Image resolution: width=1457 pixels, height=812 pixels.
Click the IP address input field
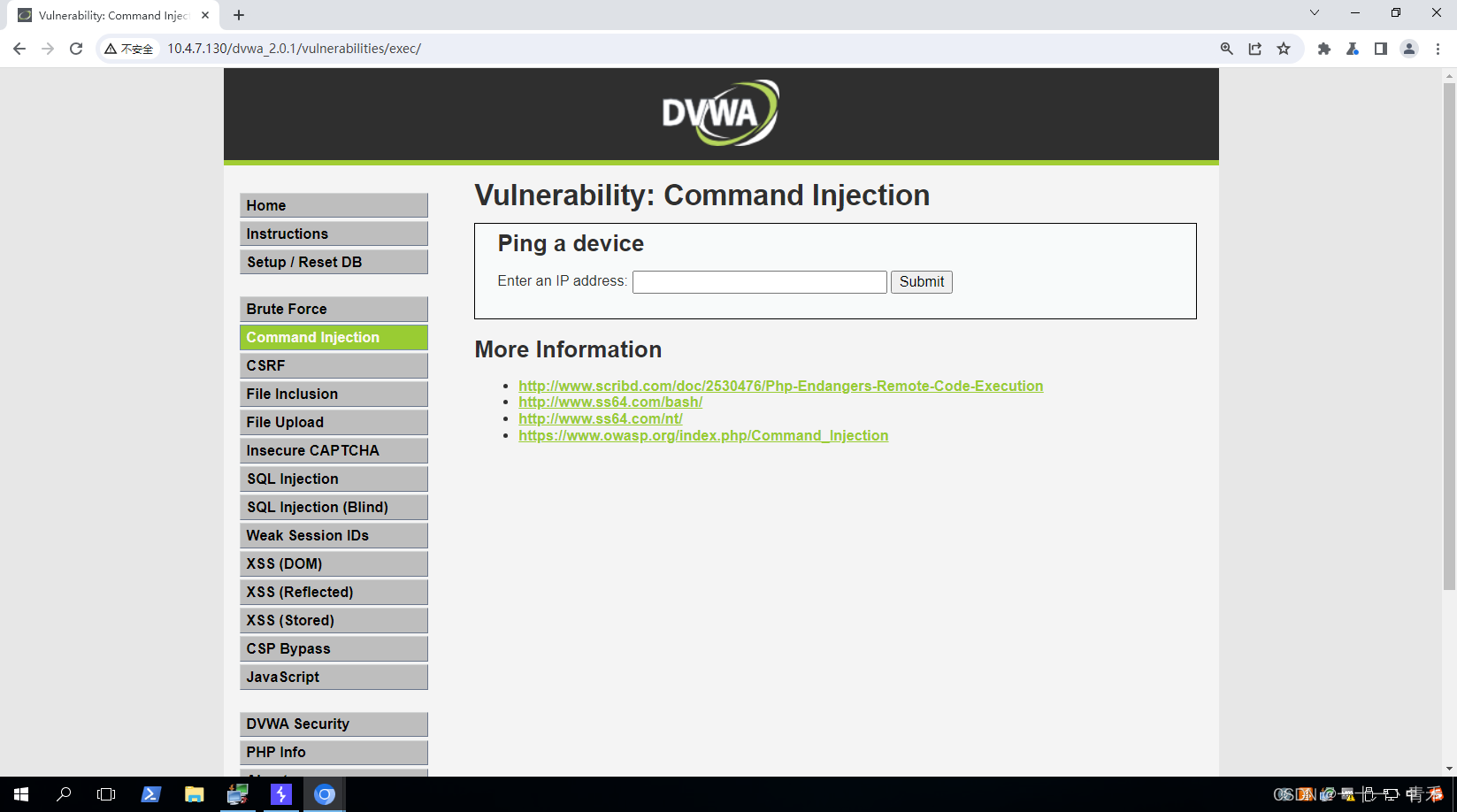pos(760,281)
